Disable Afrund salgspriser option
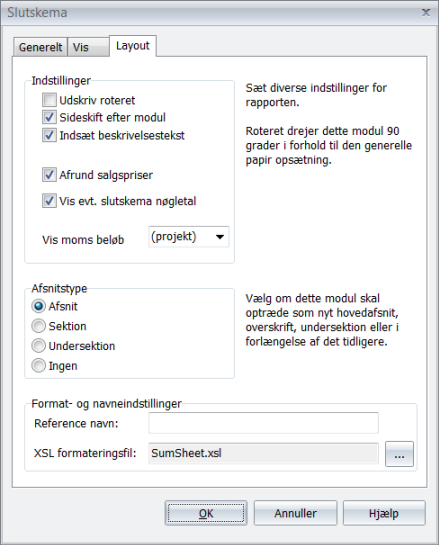Viewport: 439px width, 545px height. click(x=49, y=174)
